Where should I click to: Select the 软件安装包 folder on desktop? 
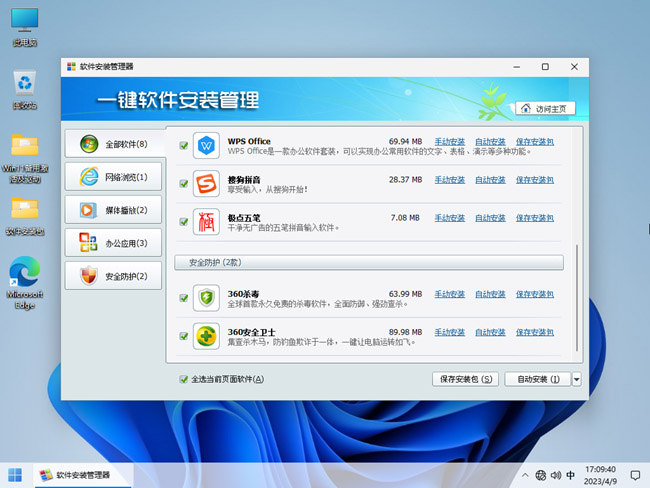[24, 216]
